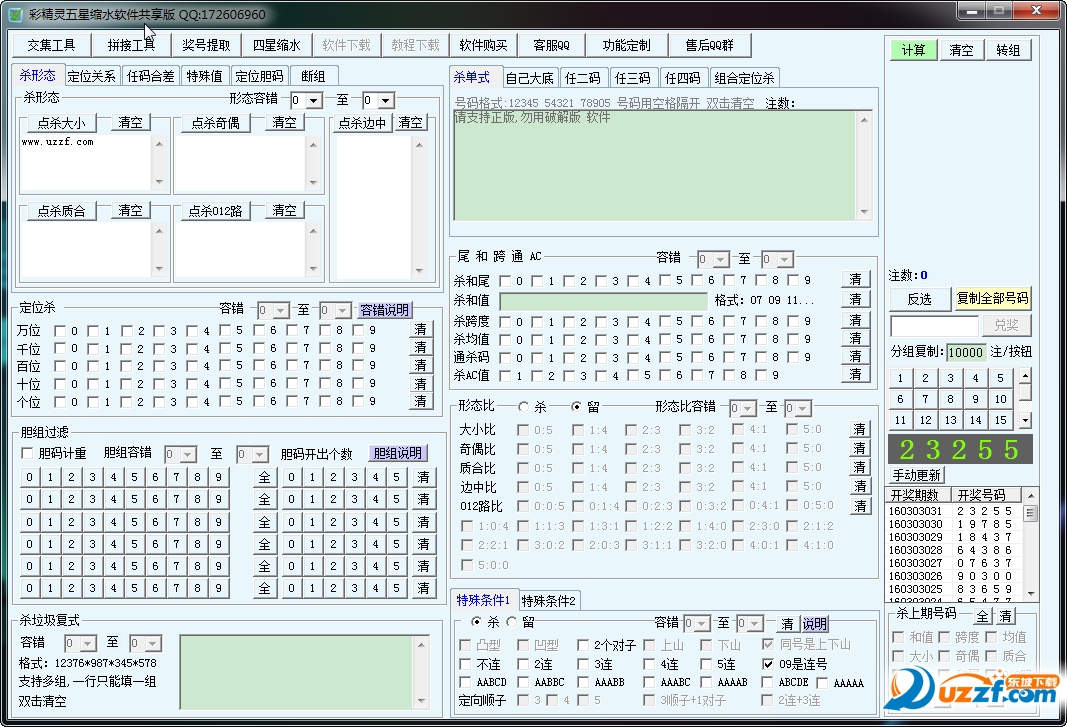Image resolution: width=1067 pixels, height=727 pixels.
Task: Select the 留 radio in 形态比
Action: coord(576,406)
